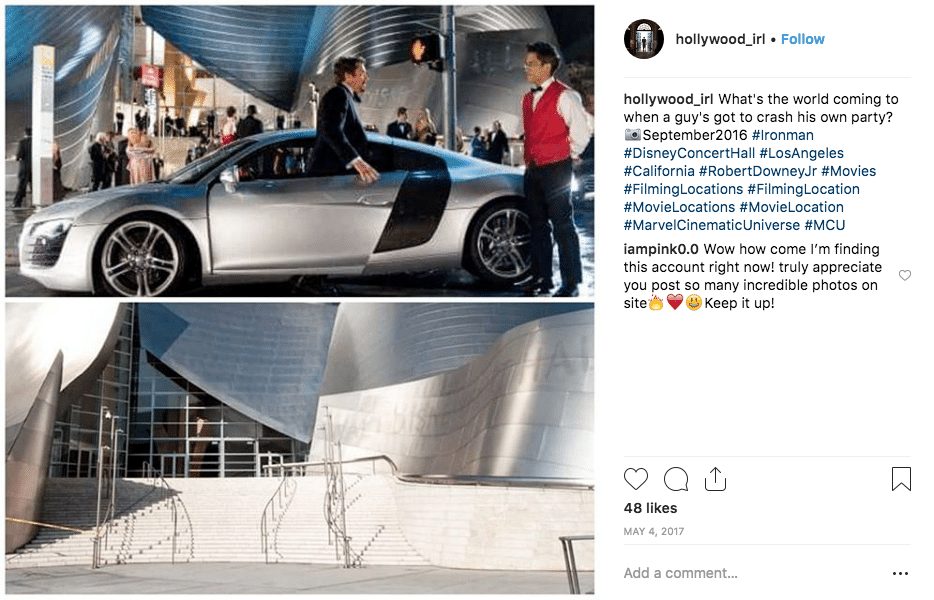The height and width of the screenshot is (600, 934).
Task: Open the #Ironman hashtag
Action: click(x=782, y=135)
